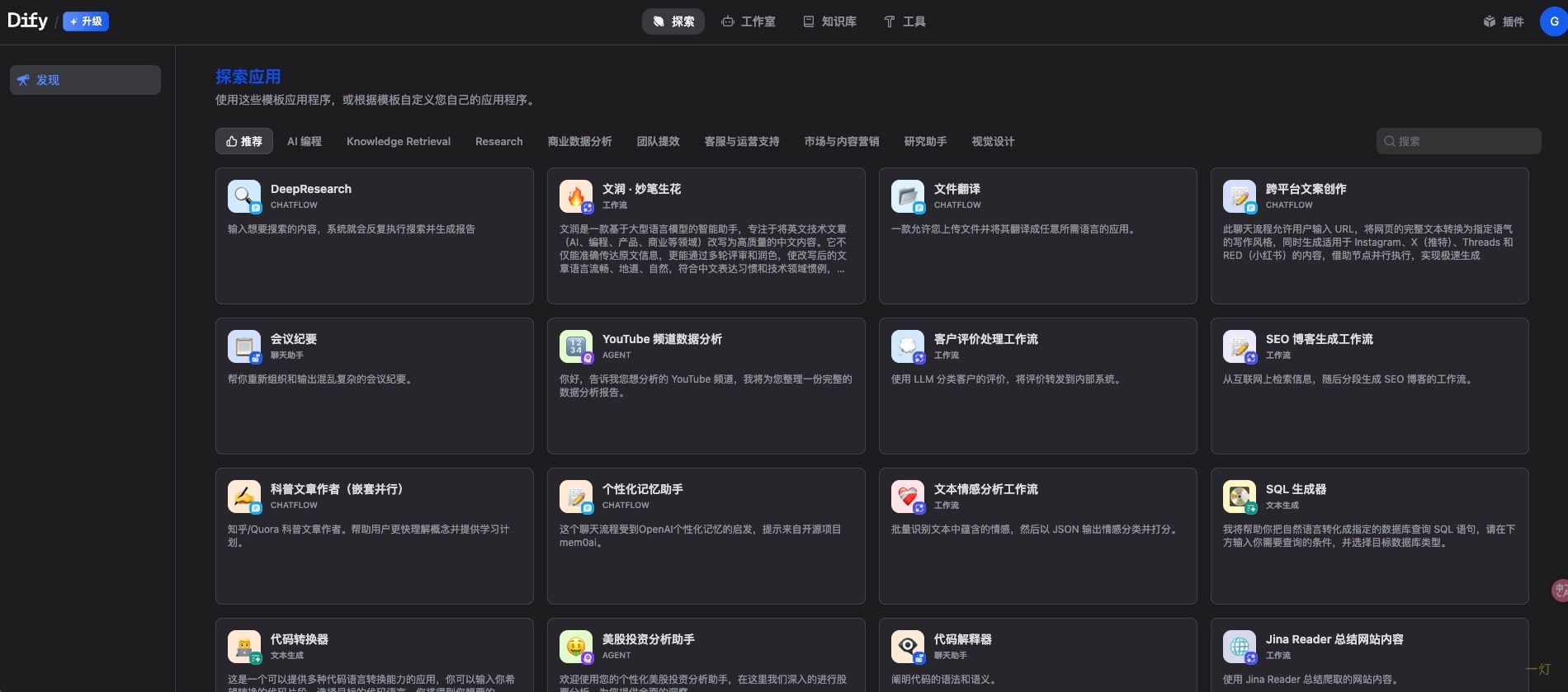This screenshot has width=1568, height=692.
Task: Select the AI 编程 category filter
Action: point(304,141)
